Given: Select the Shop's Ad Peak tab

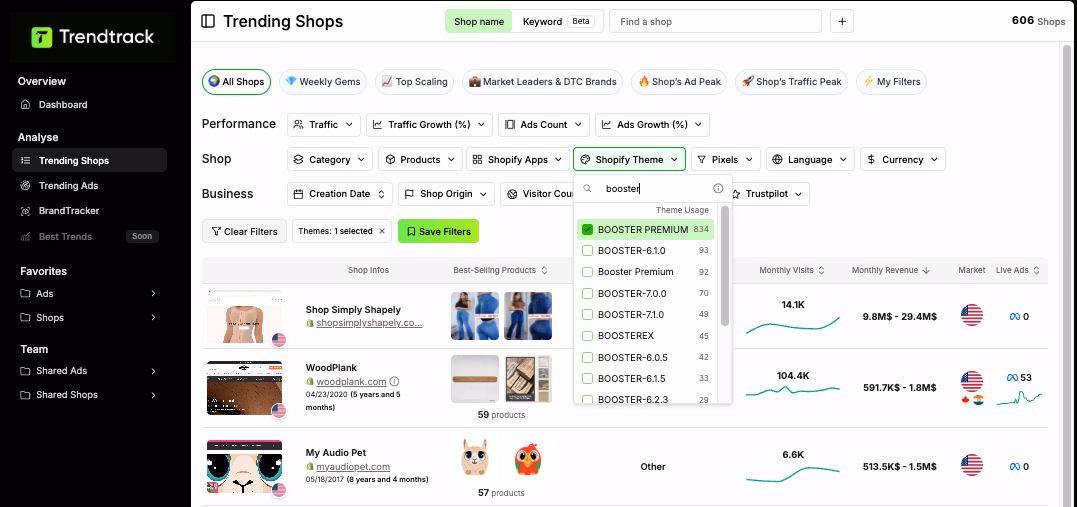Looking at the screenshot, I should 679,82.
